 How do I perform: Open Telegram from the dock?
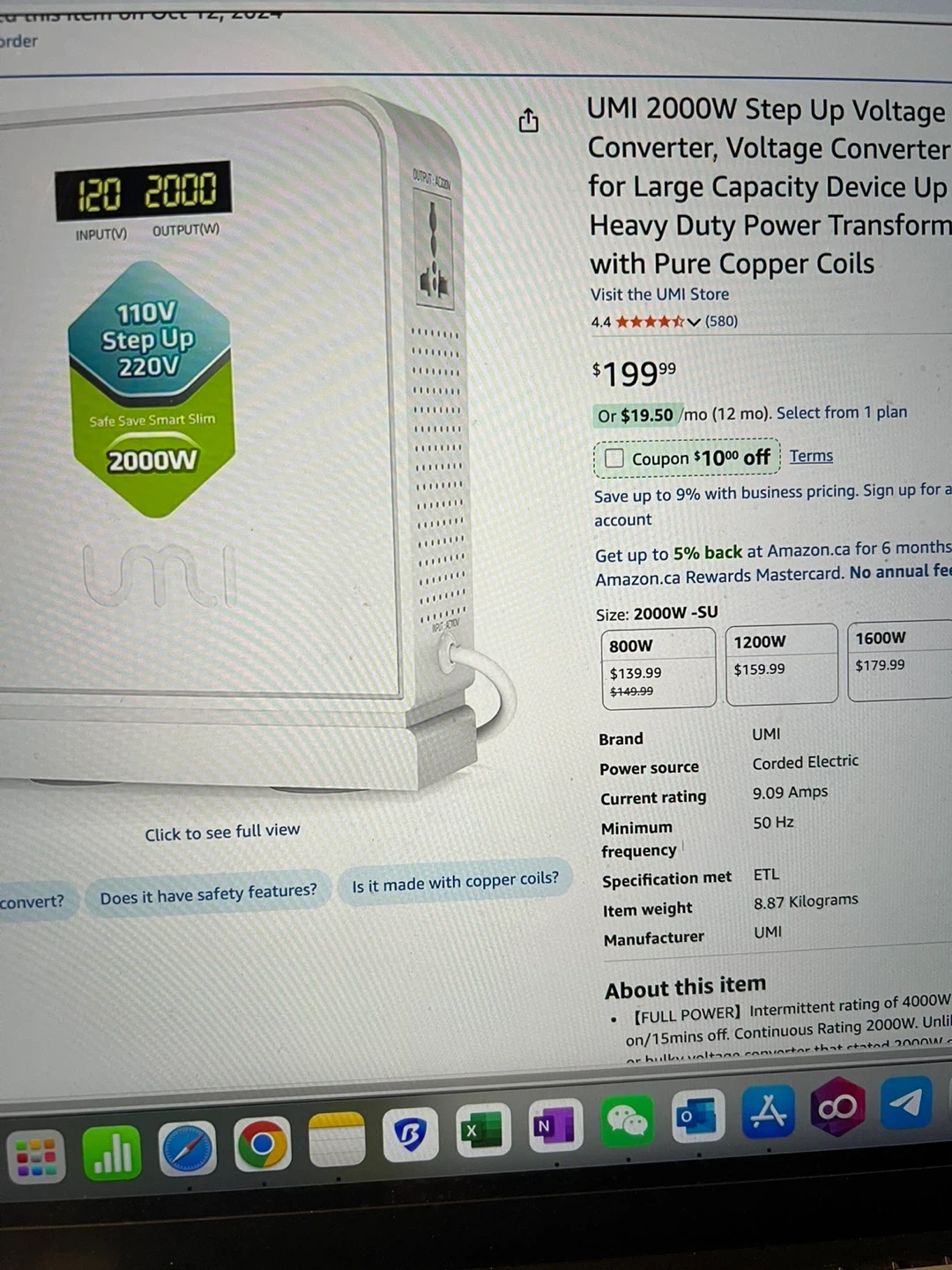(906, 1102)
